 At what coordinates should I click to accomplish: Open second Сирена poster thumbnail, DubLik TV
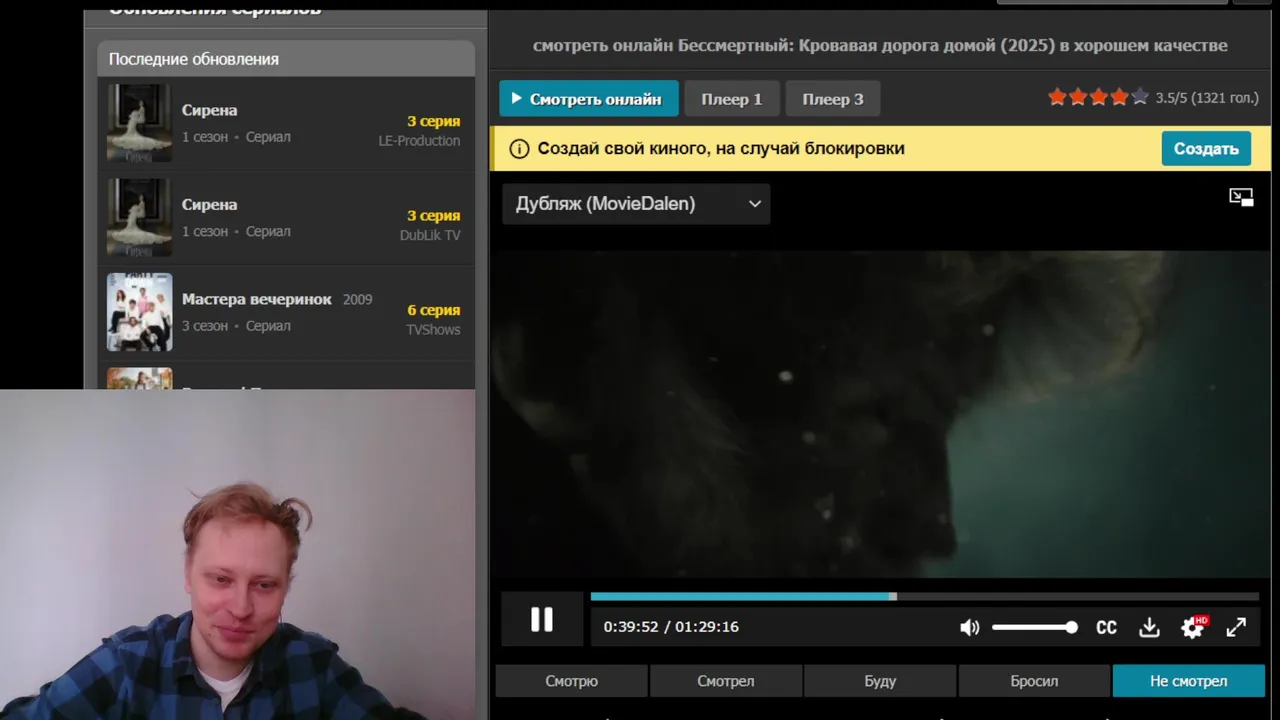pos(140,218)
